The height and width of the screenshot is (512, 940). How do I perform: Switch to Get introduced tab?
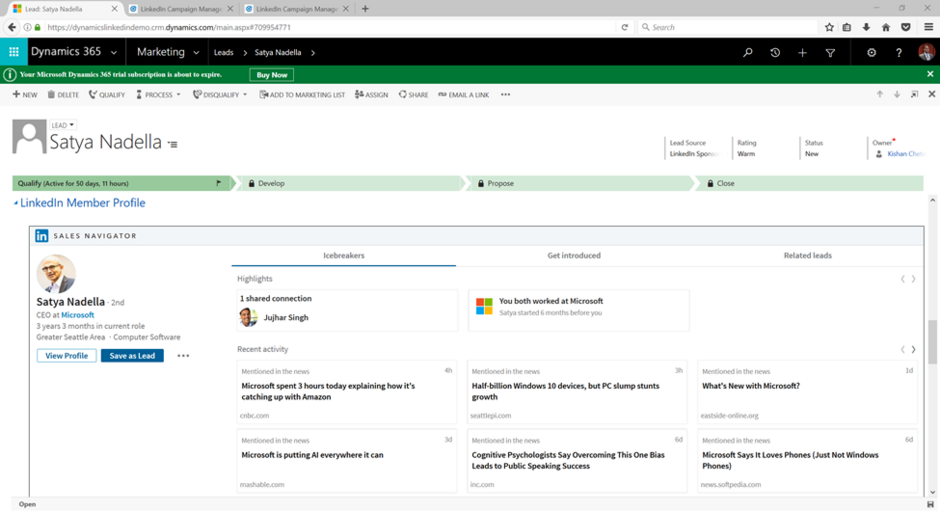574,255
